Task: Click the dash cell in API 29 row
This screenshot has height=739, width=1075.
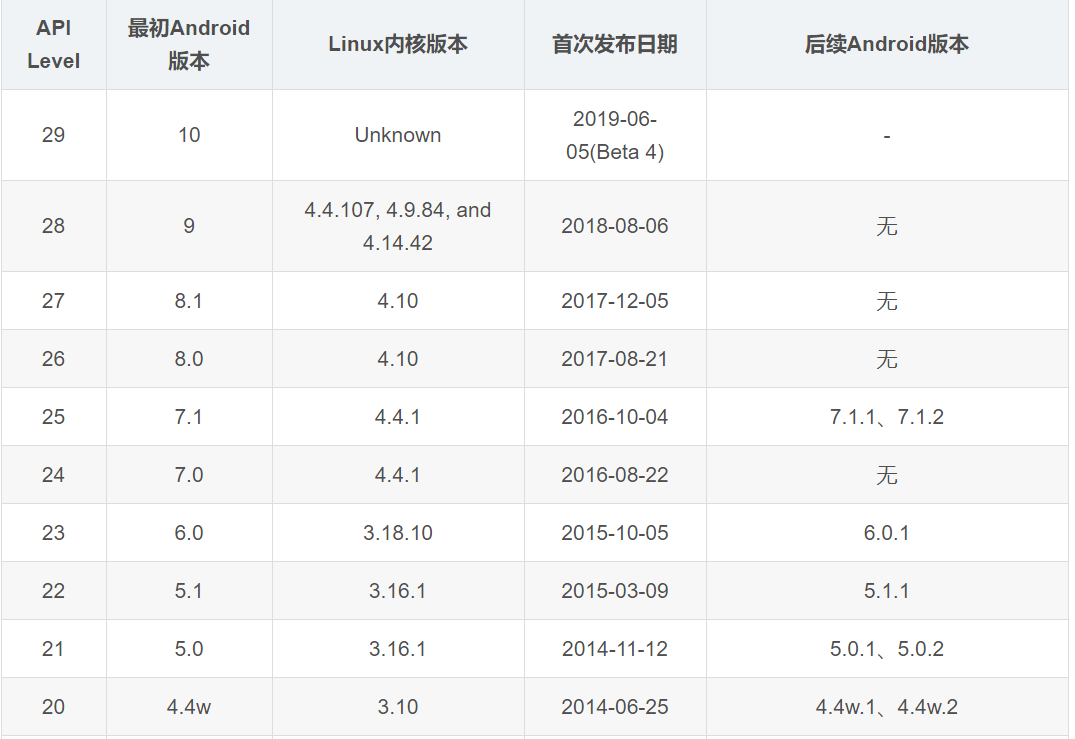Action: 887,135
